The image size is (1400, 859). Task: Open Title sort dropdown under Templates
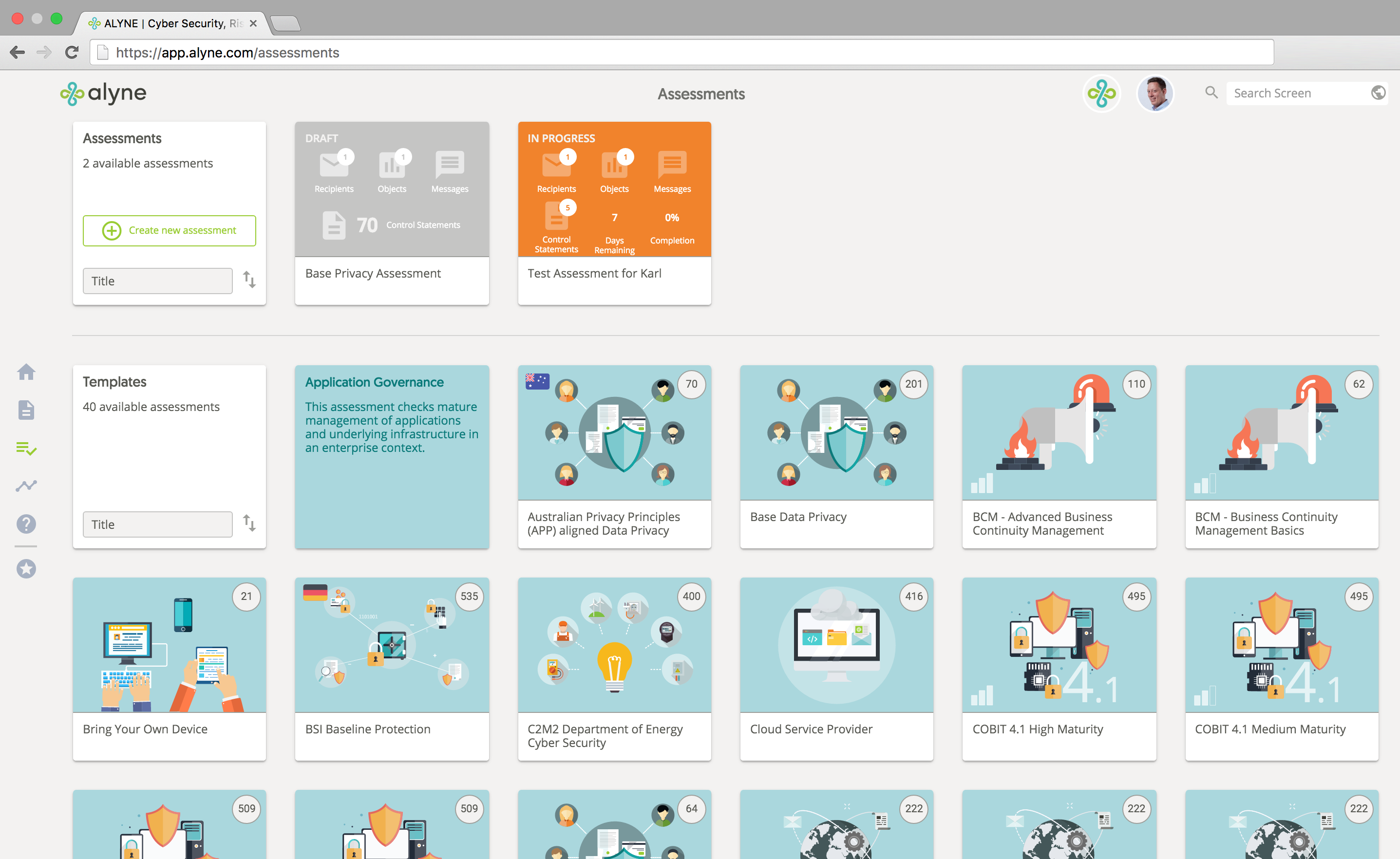(x=157, y=524)
